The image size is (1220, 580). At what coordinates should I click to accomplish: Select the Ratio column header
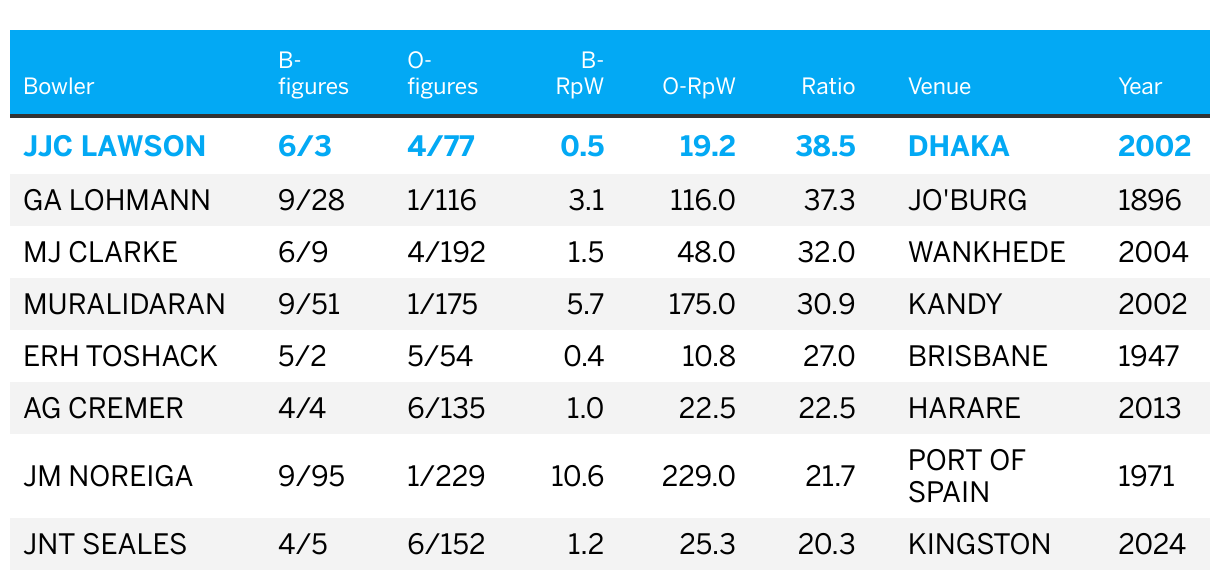[x=828, y=86]
